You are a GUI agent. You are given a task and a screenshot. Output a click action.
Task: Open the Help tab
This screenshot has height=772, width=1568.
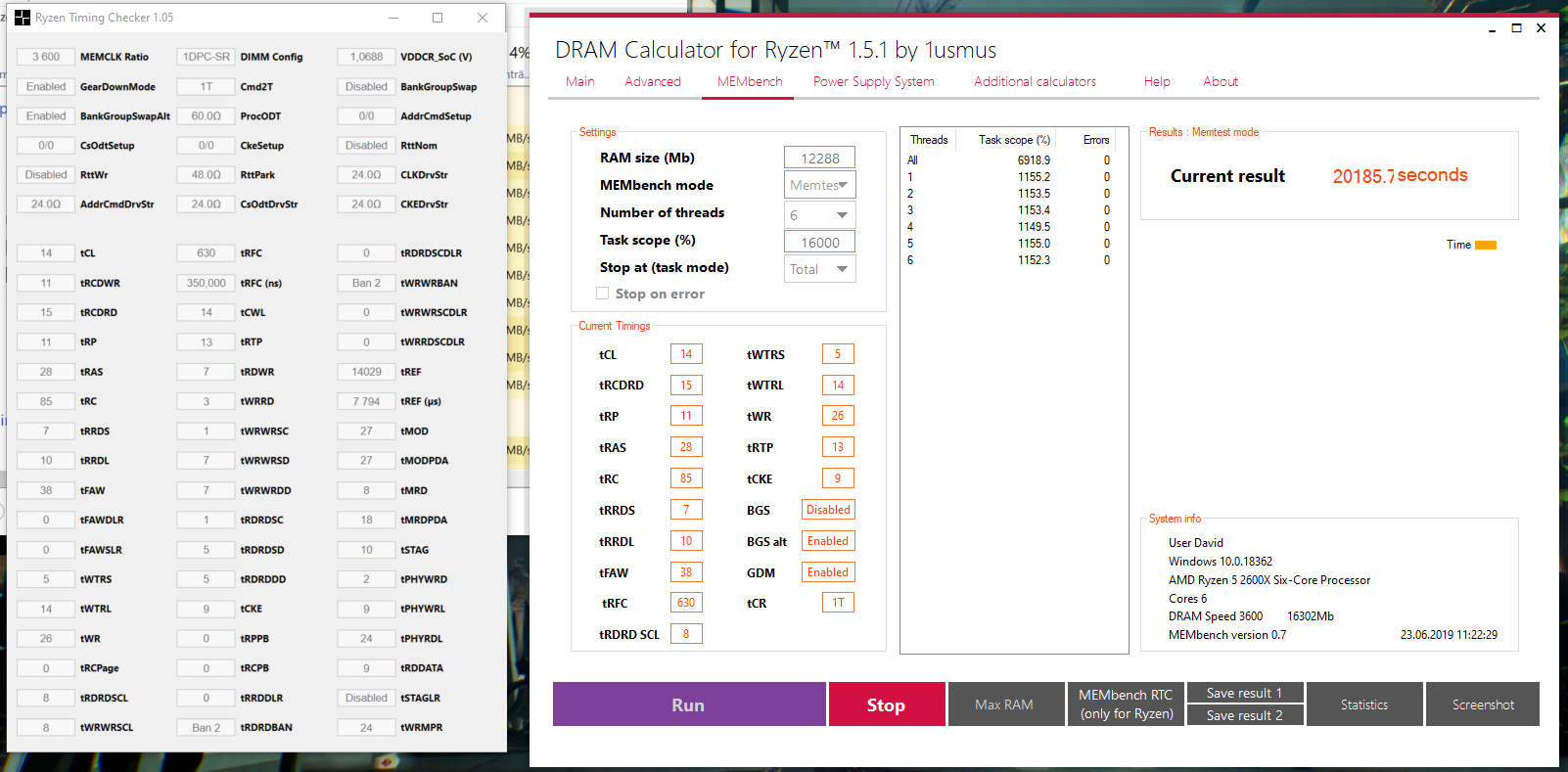tap(1157, 82)
